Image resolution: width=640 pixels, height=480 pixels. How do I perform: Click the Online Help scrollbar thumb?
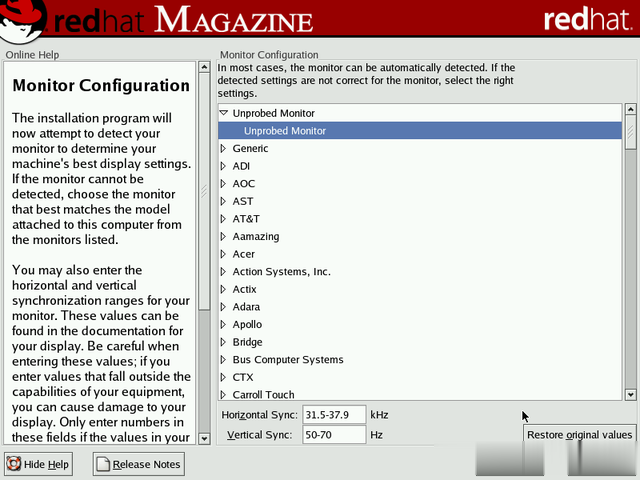[x=204, y=192]
